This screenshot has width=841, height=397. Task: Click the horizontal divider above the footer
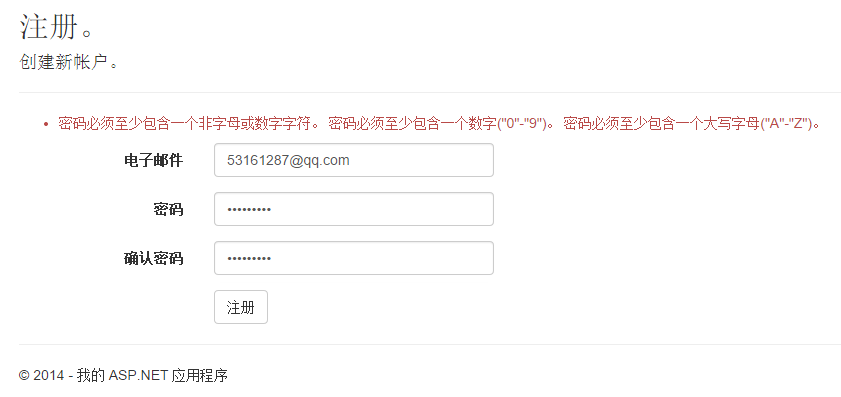click(x=430, y=344)
